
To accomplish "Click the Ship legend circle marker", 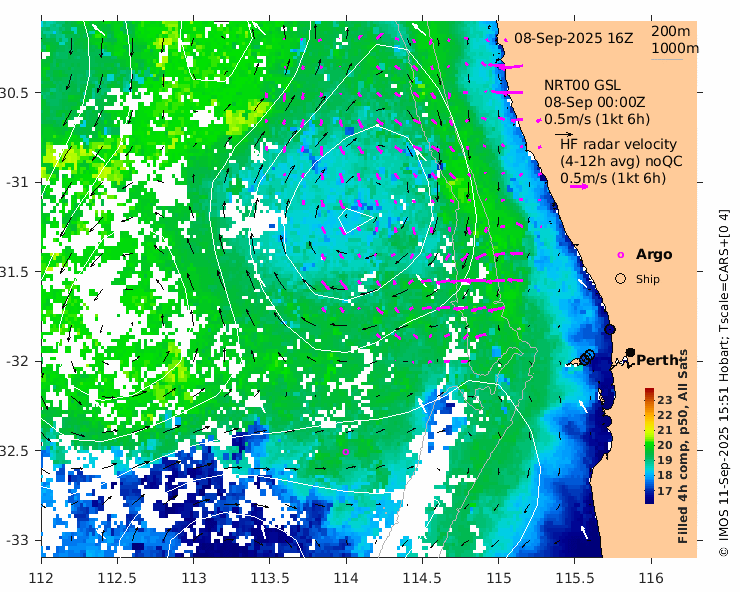I will click(x=620, y=279).
